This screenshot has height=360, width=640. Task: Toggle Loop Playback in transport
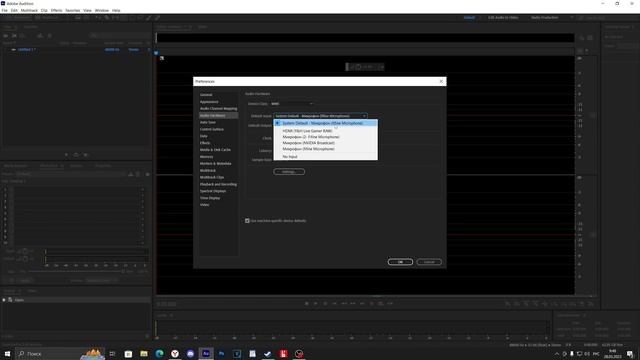point(380,304)
